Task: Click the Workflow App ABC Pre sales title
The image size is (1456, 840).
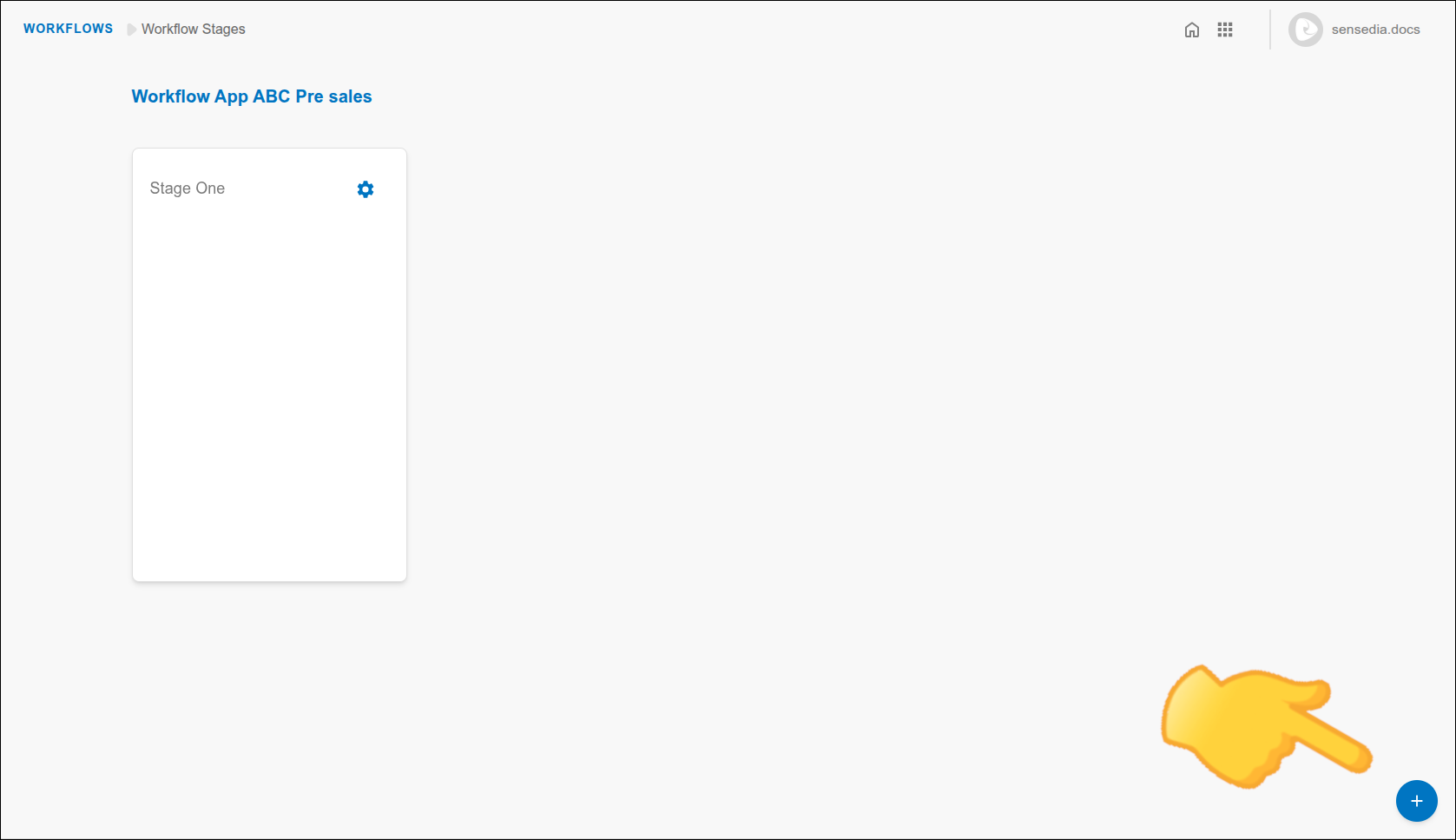Action: (251, 96)
